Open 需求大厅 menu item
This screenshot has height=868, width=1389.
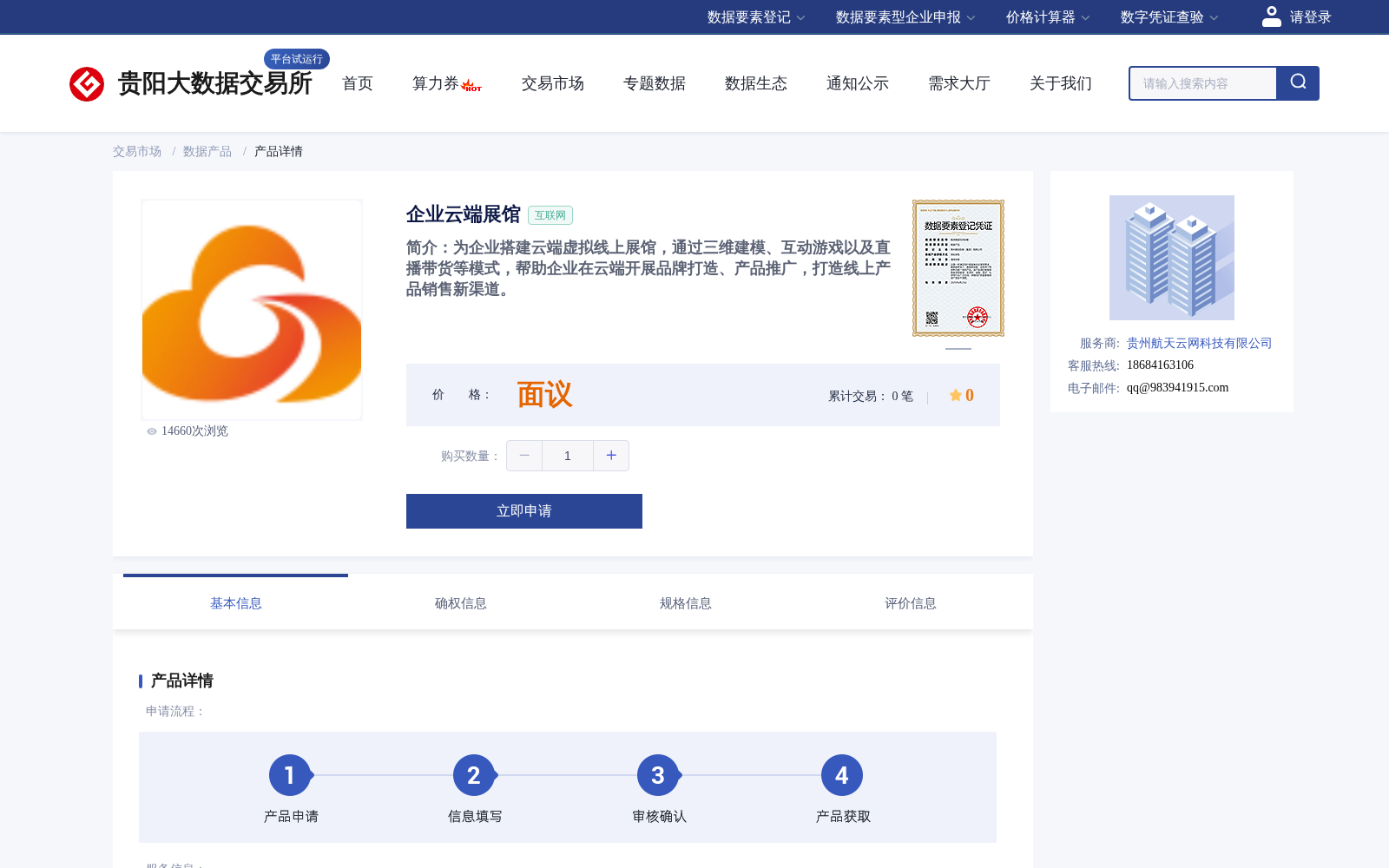[x=959, y=83]
